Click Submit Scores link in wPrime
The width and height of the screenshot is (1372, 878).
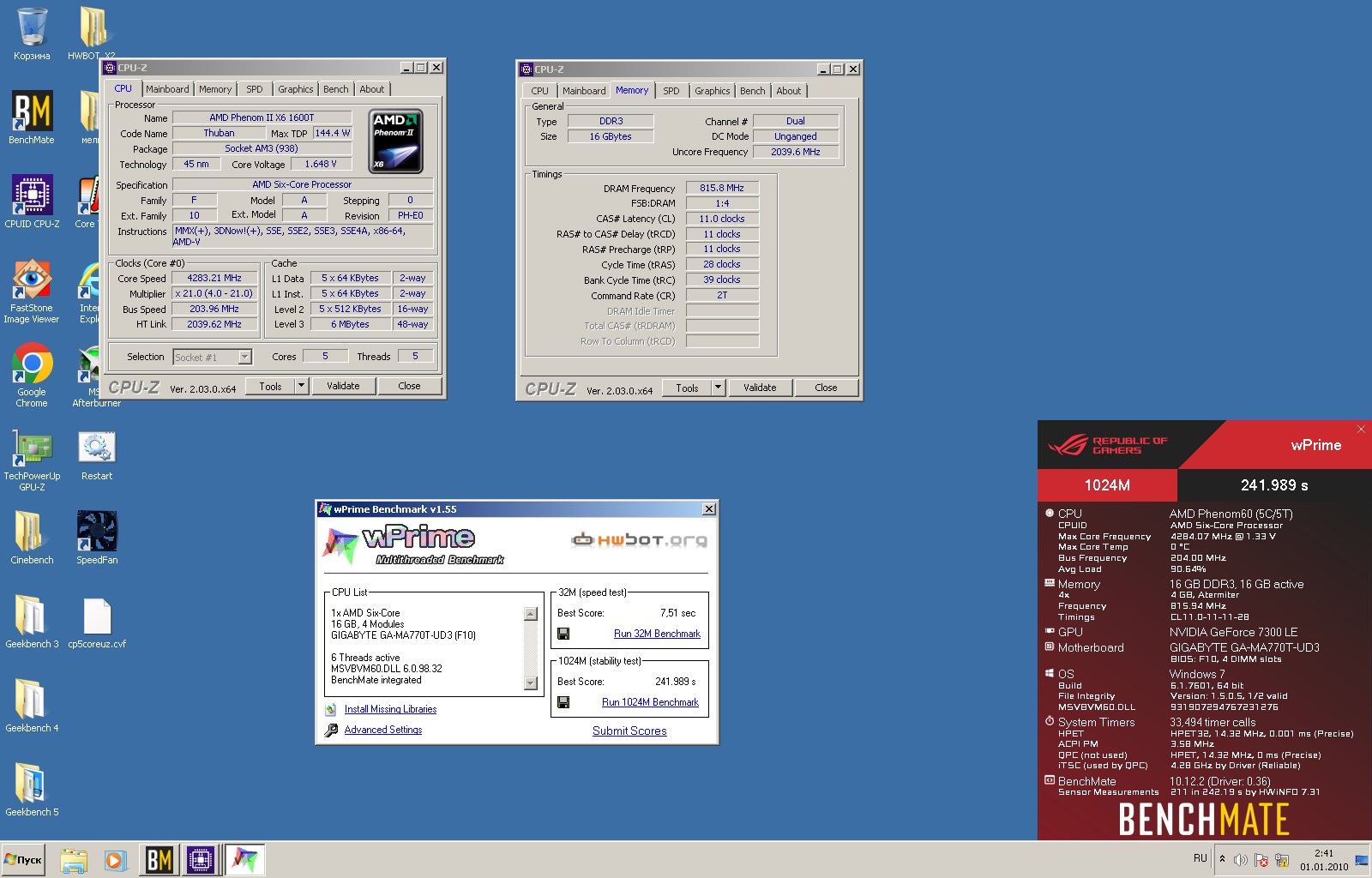629,731
